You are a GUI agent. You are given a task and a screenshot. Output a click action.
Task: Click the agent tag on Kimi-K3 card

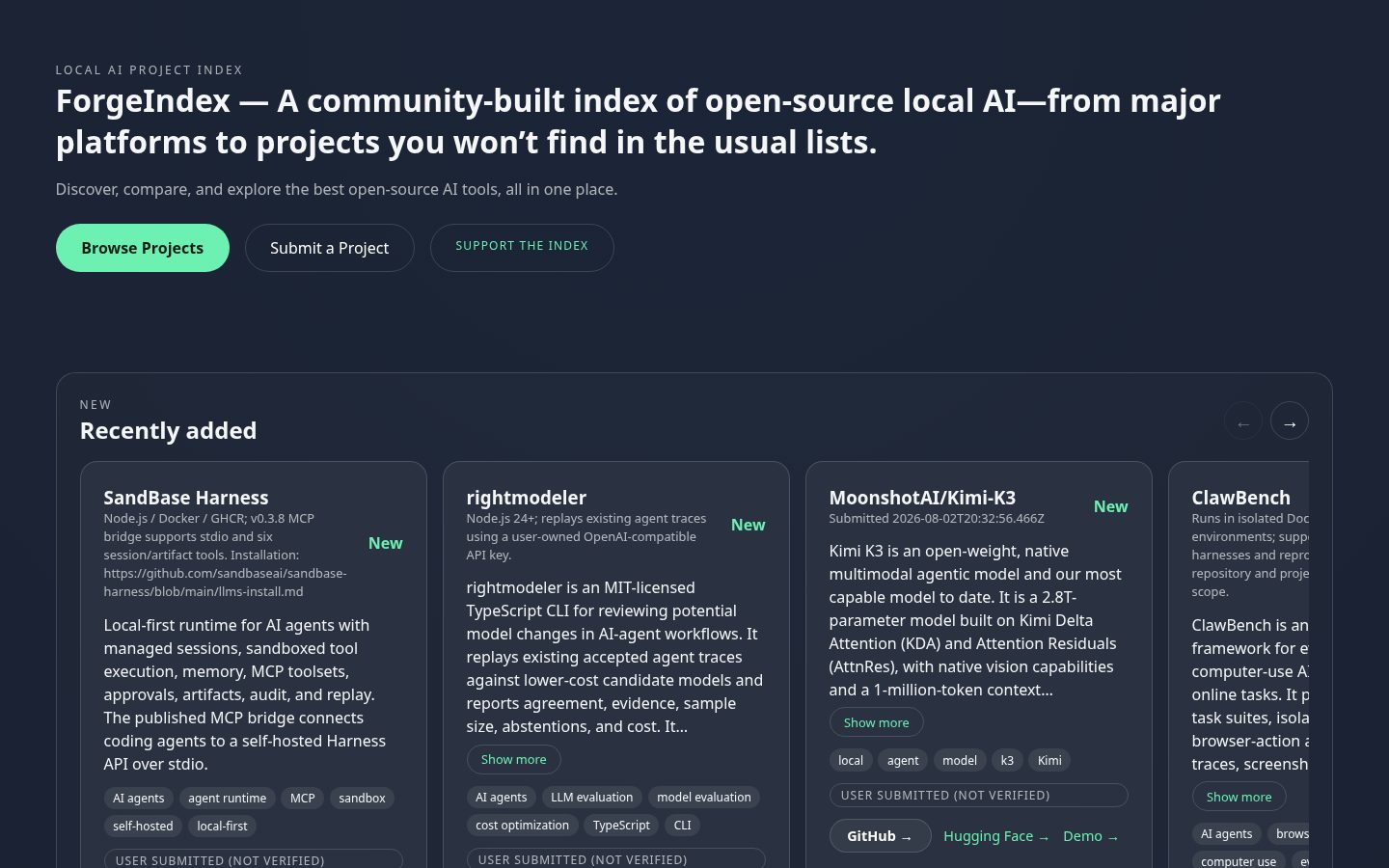point(903,760)
